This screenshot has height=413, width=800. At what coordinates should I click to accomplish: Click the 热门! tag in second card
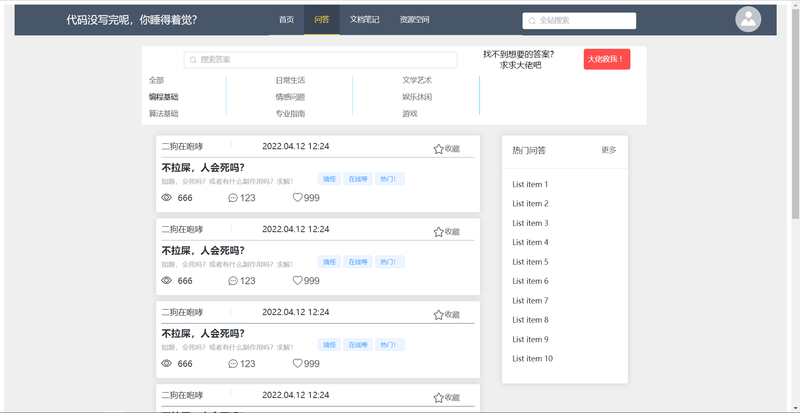click(390, 262)
